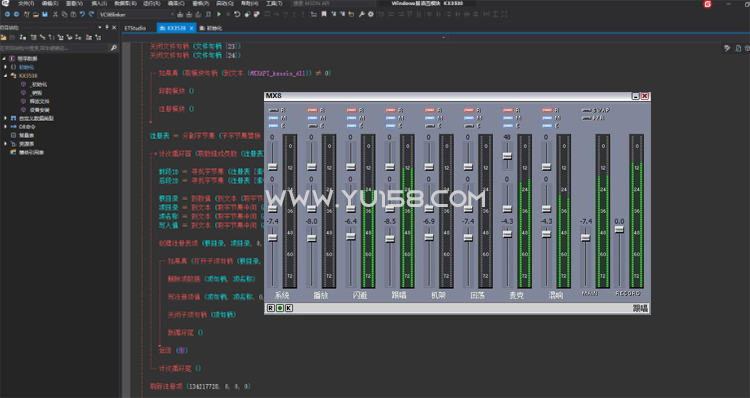Expand the Dll命令 tree node
The width and height of the screenshot is (750, 398).
pyautogui.click(x=5, y=127)
